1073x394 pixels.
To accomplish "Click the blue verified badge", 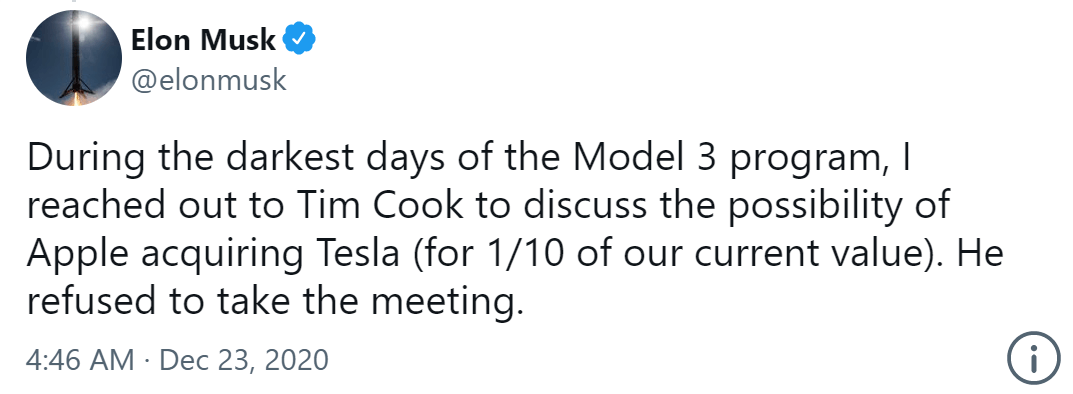I will (299, 40).
